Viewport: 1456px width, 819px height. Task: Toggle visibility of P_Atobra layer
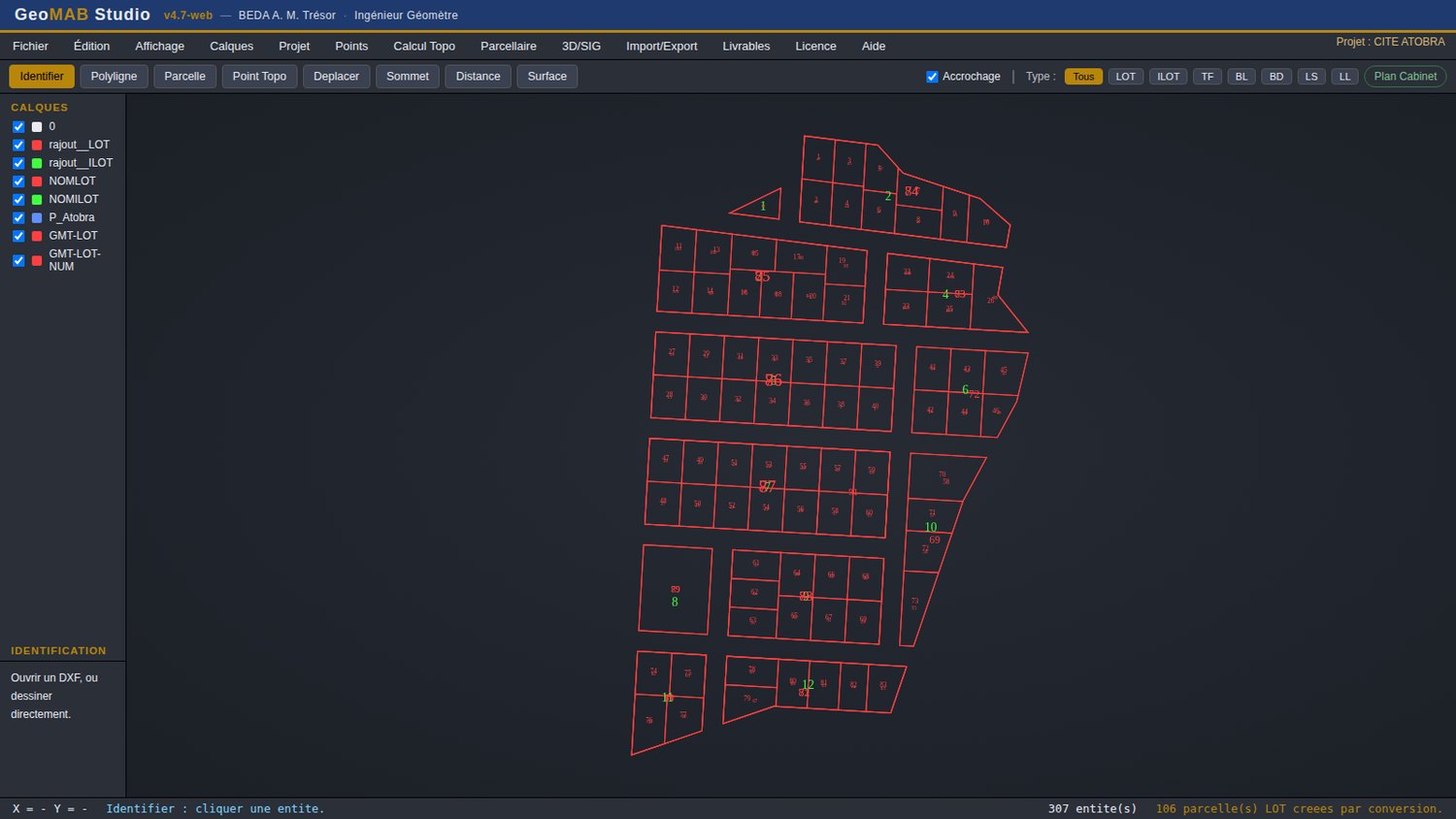(x=18, y=218)
